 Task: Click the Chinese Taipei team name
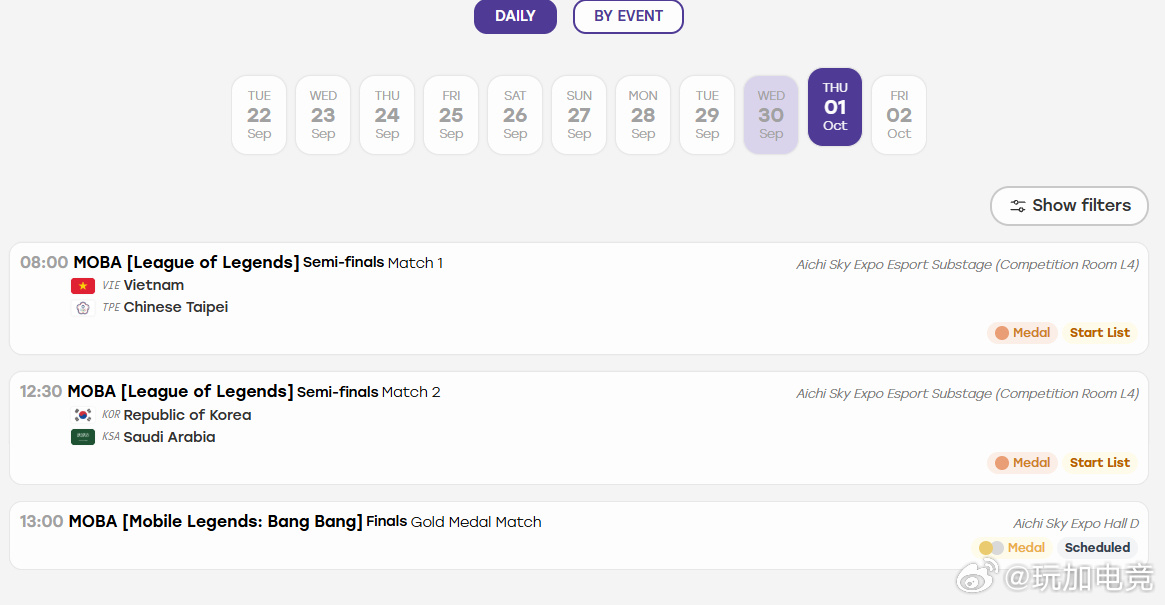coord(175,308)
